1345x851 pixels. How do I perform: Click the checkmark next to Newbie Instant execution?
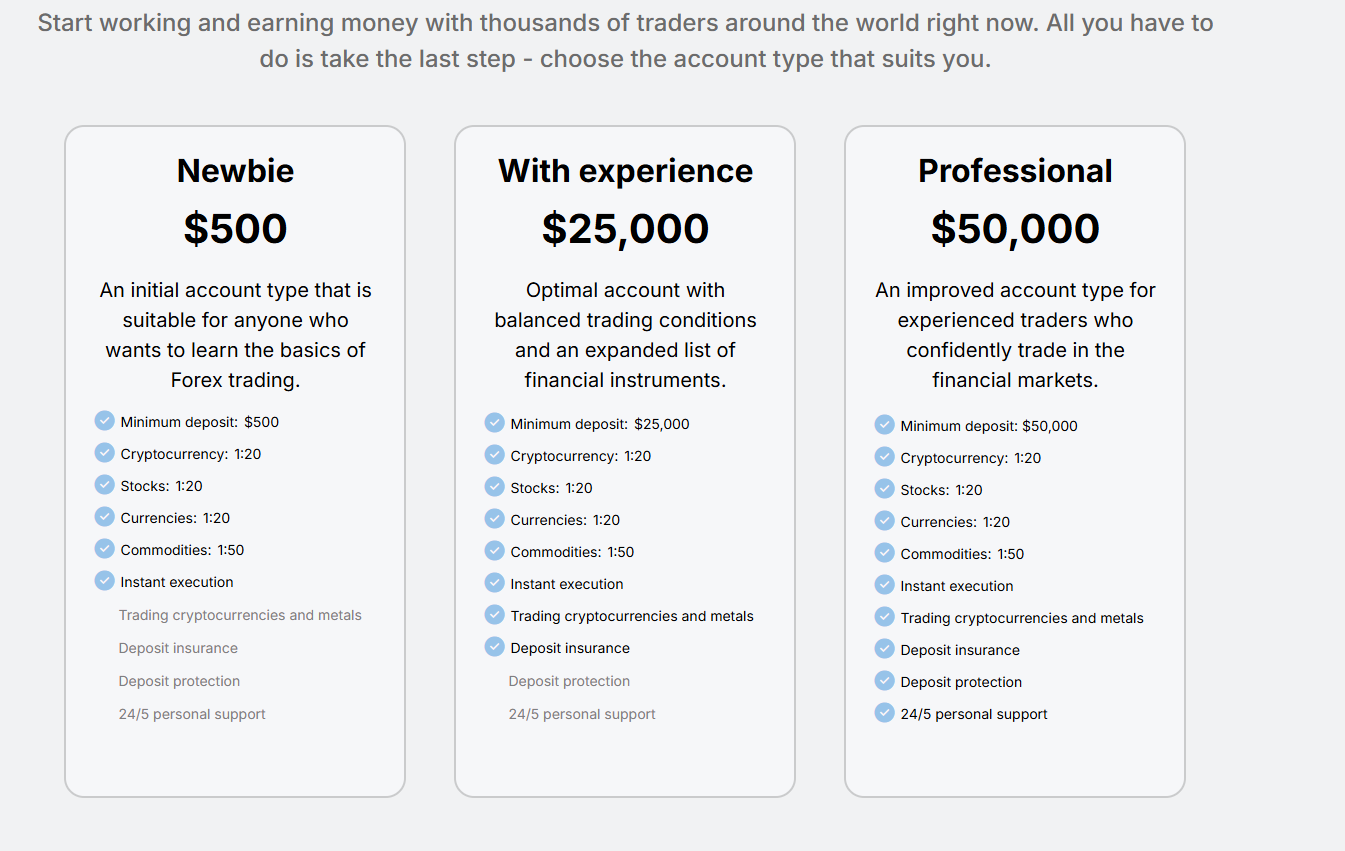click(105, 581)
